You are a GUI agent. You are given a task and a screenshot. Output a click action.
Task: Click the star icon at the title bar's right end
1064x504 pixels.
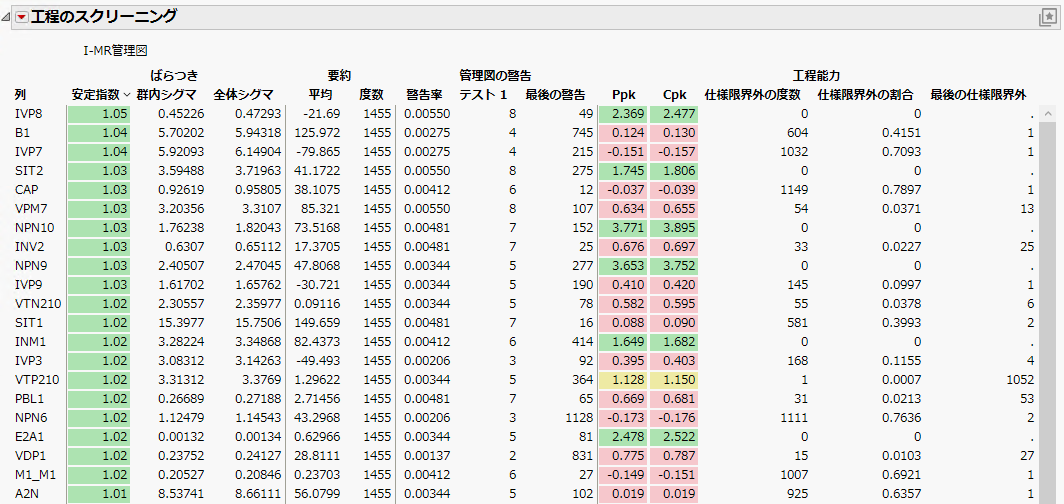(x=1047, y=17)
